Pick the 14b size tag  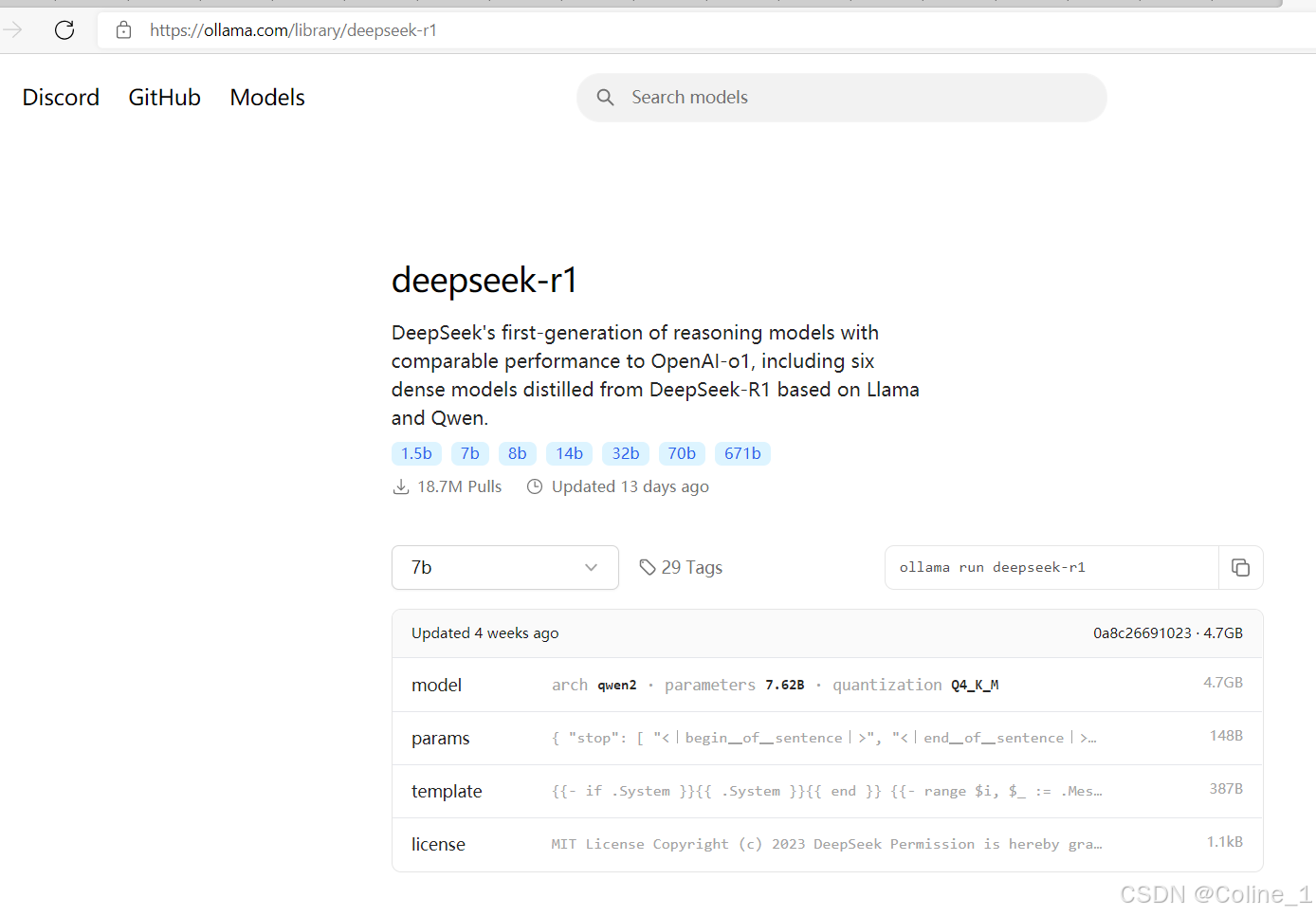[569, 453]
